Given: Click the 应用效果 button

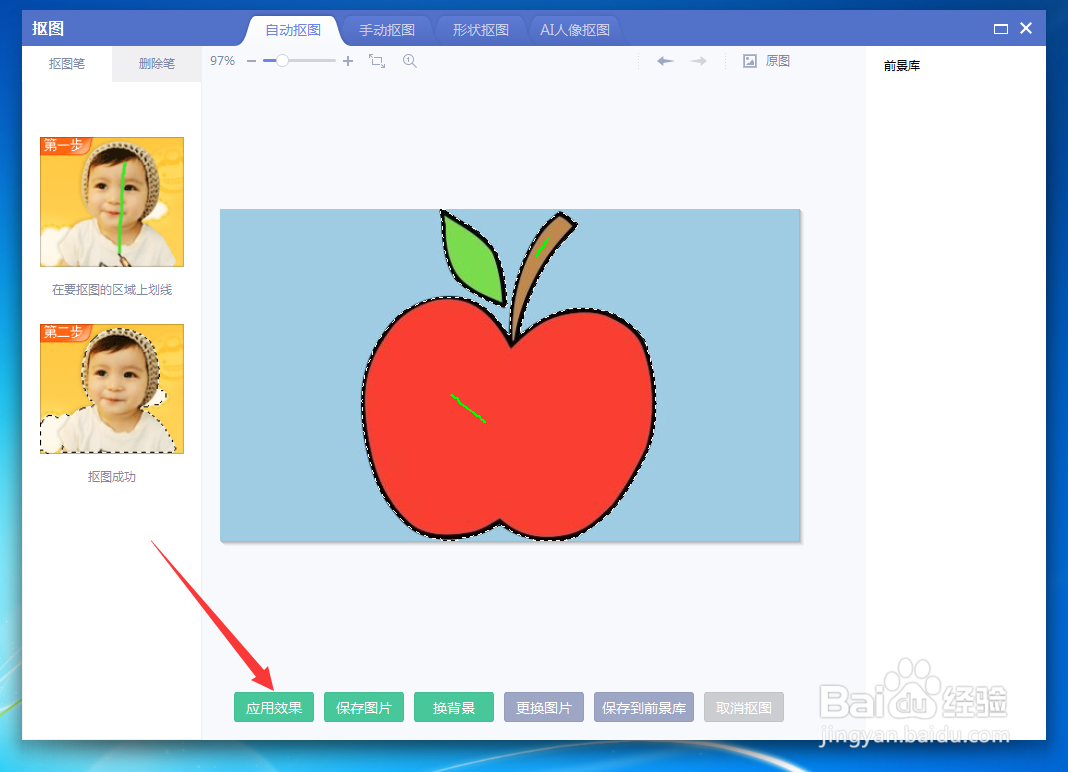Looking at the screenshot, I should pyautogui.click(x=274, y=707).
